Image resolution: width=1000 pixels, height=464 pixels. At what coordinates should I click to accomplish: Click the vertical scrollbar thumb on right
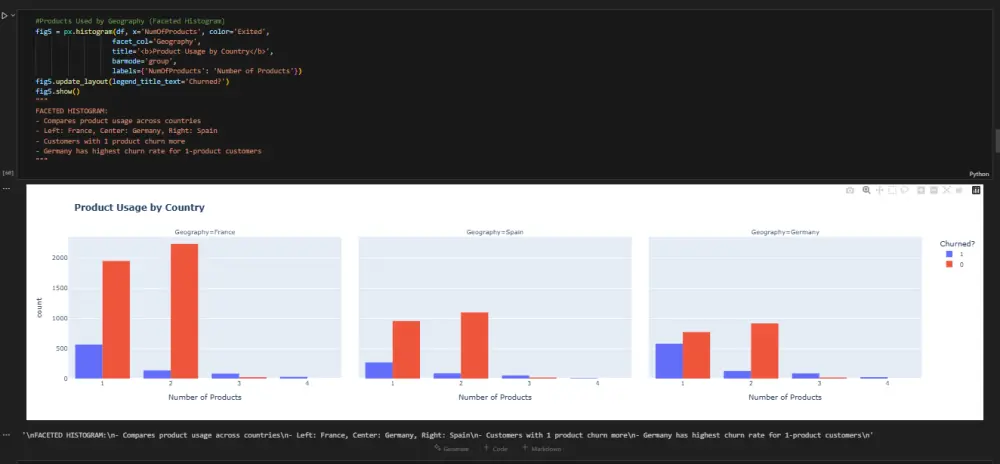coord(997,141)
